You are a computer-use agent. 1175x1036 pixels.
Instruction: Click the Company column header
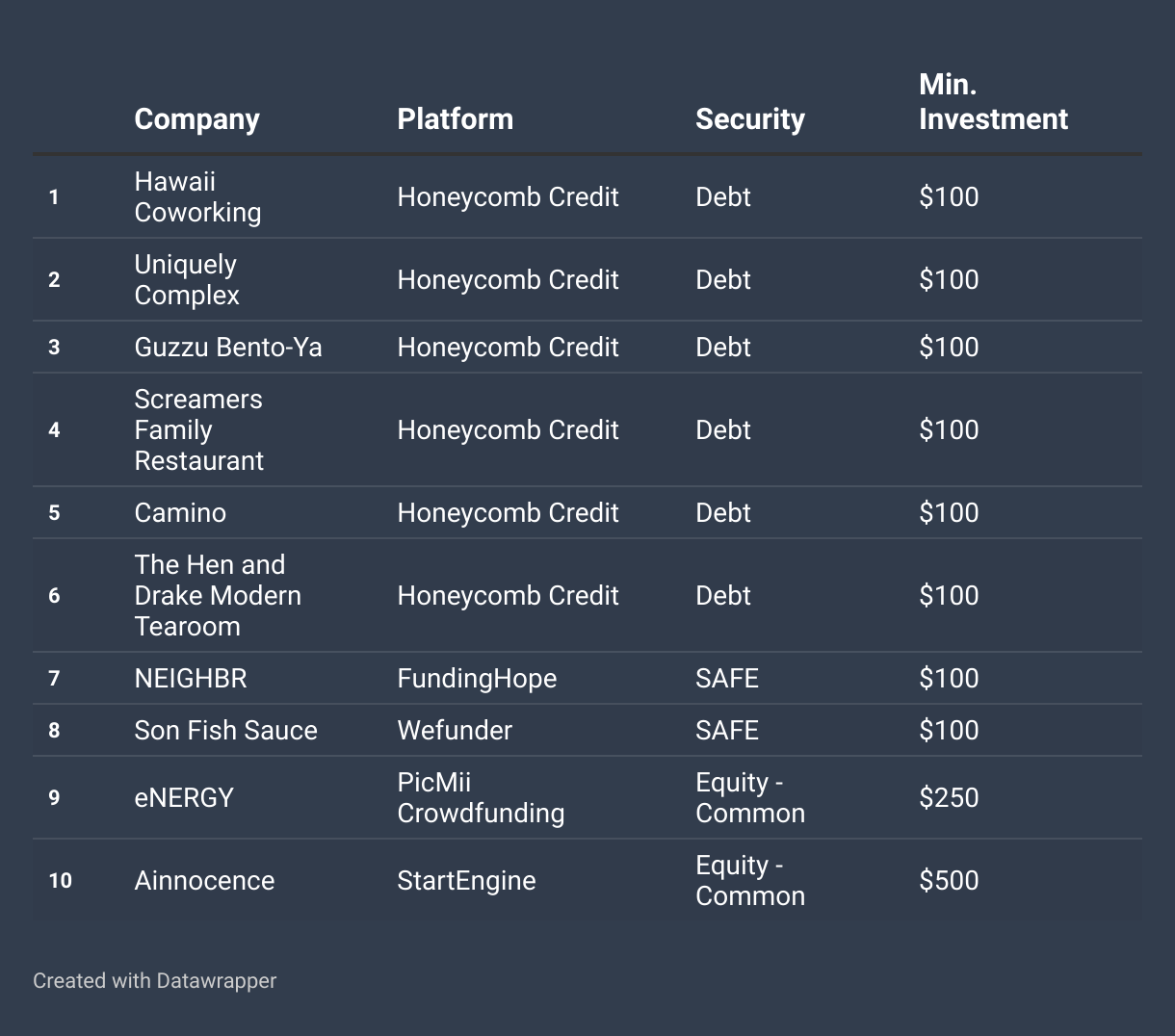click(x=196, y=119)
